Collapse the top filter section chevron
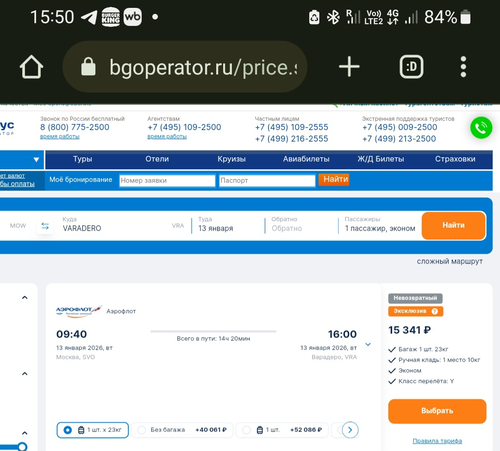Viewport: 500px width, 451px height. [25, 297]
